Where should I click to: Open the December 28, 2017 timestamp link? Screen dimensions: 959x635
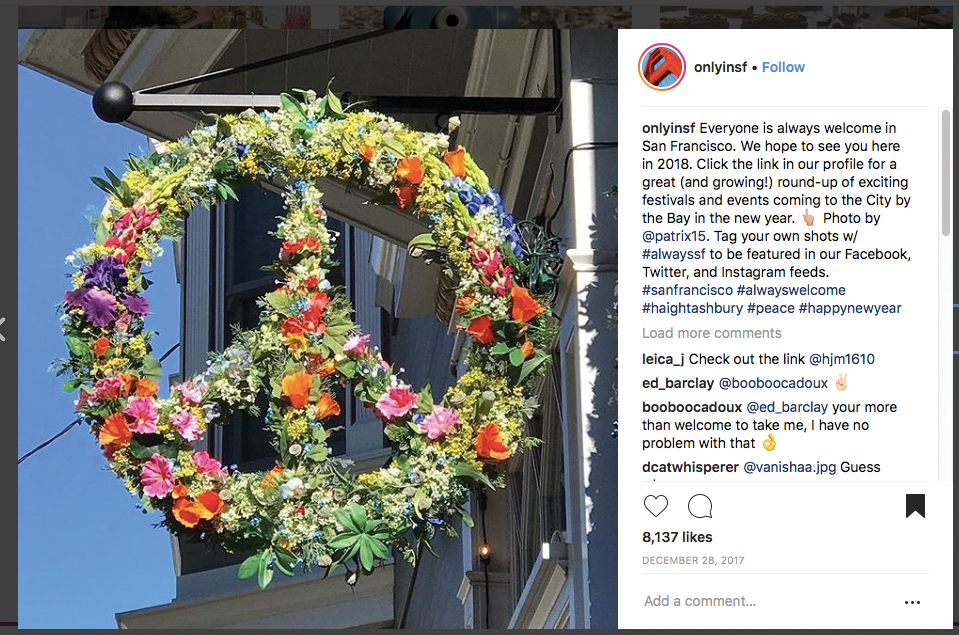point(693,560)
